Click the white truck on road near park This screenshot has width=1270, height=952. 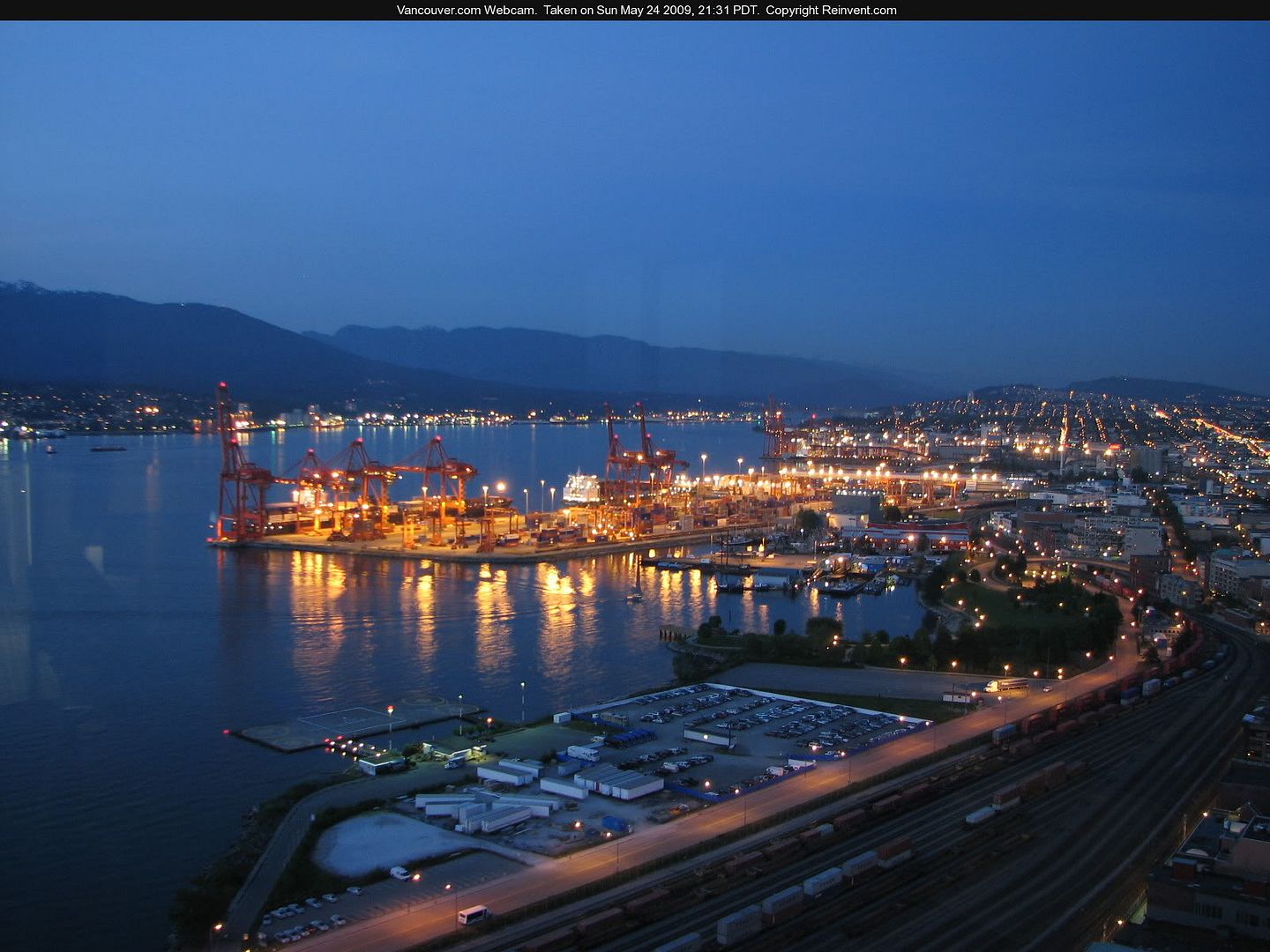(x=1005, y=685)
